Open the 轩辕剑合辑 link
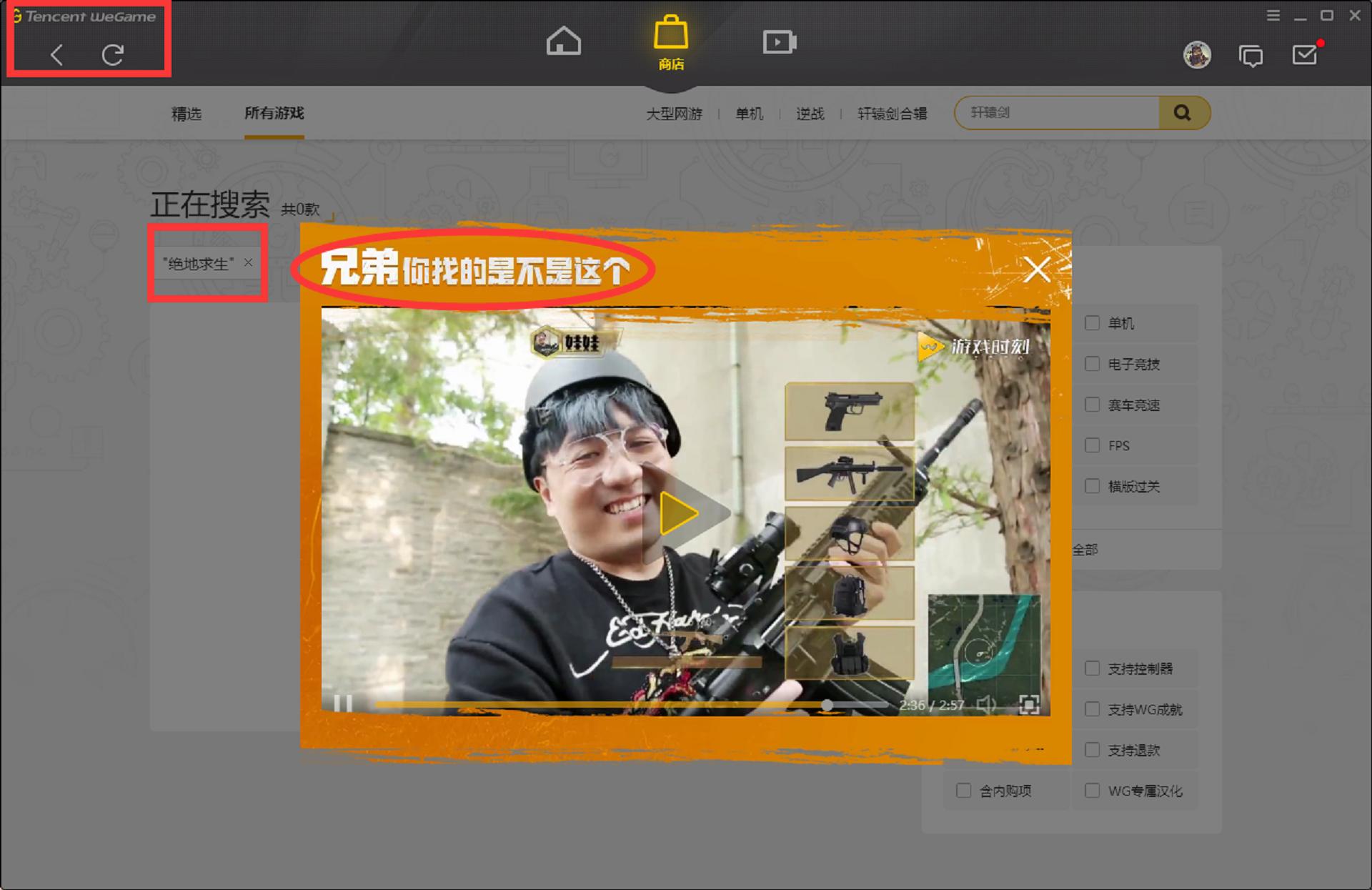The image size is (1372, 890). point(892,114)
